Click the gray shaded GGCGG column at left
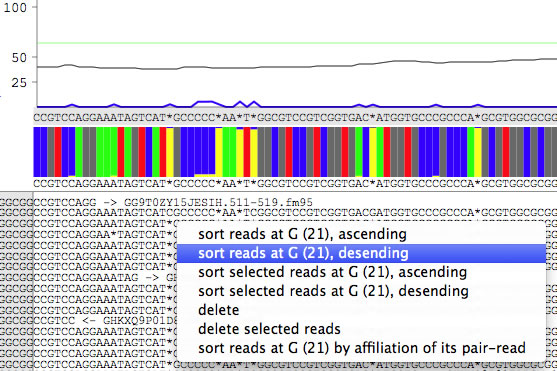557x371 pixels. point(17,281)
